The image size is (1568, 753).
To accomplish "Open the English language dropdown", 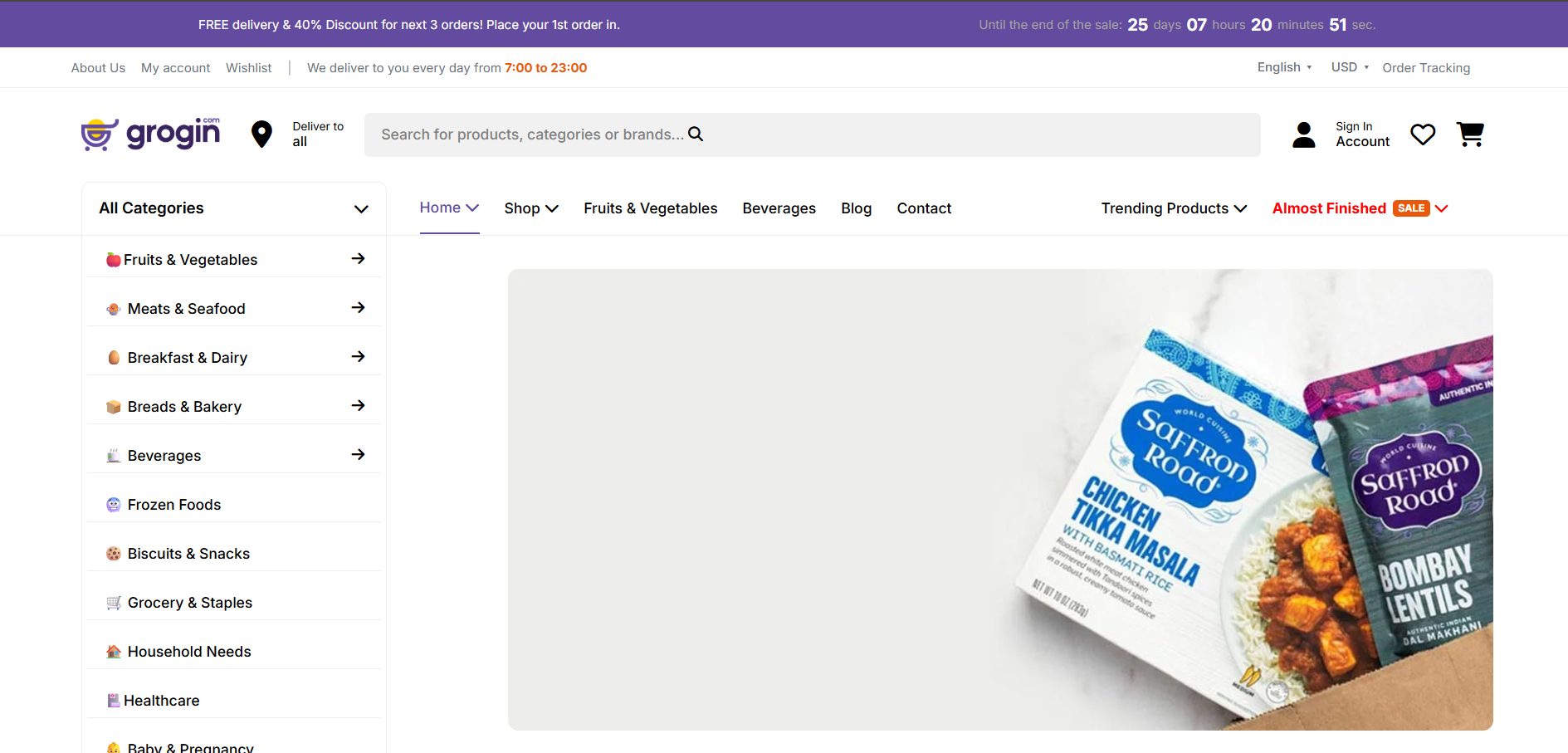I will point(1283,67).
